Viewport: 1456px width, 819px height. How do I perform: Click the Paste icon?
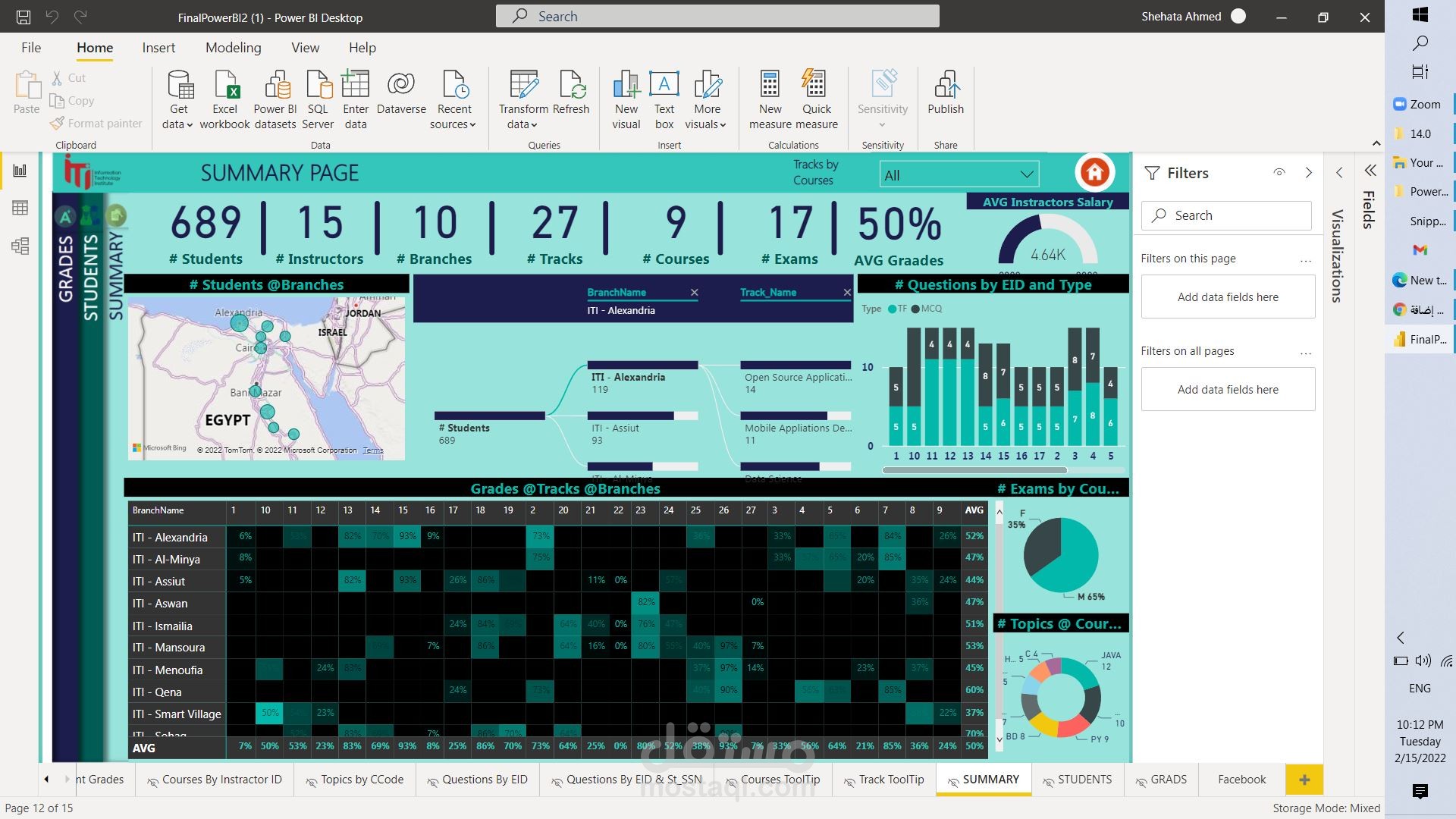pyautogui.click(x=27, y=85)
